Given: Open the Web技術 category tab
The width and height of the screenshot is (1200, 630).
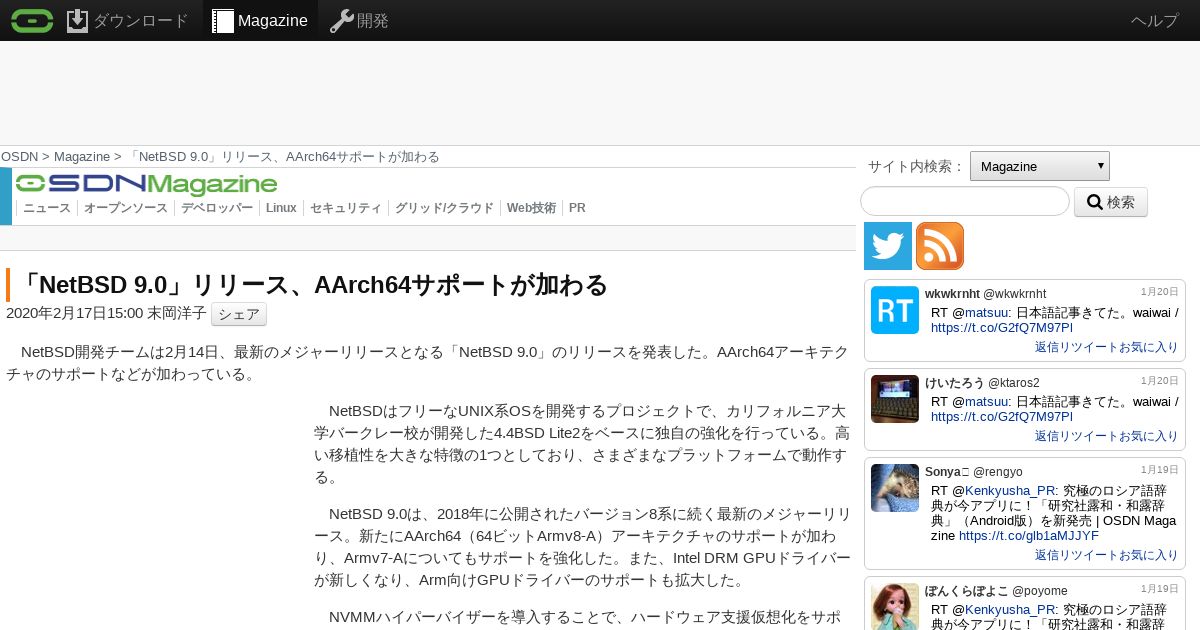Looking at the screenshot, I should [x=531, y=208].
